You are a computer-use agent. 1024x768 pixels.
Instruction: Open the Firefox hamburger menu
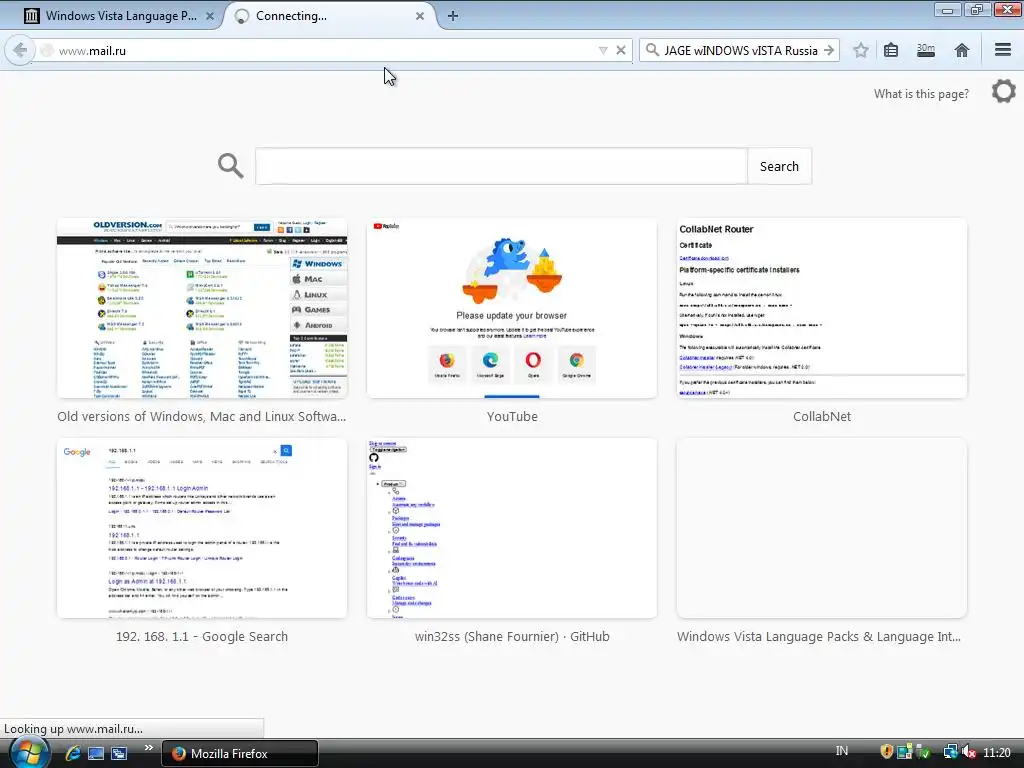pyautogui.click(x=1003, y=50)
